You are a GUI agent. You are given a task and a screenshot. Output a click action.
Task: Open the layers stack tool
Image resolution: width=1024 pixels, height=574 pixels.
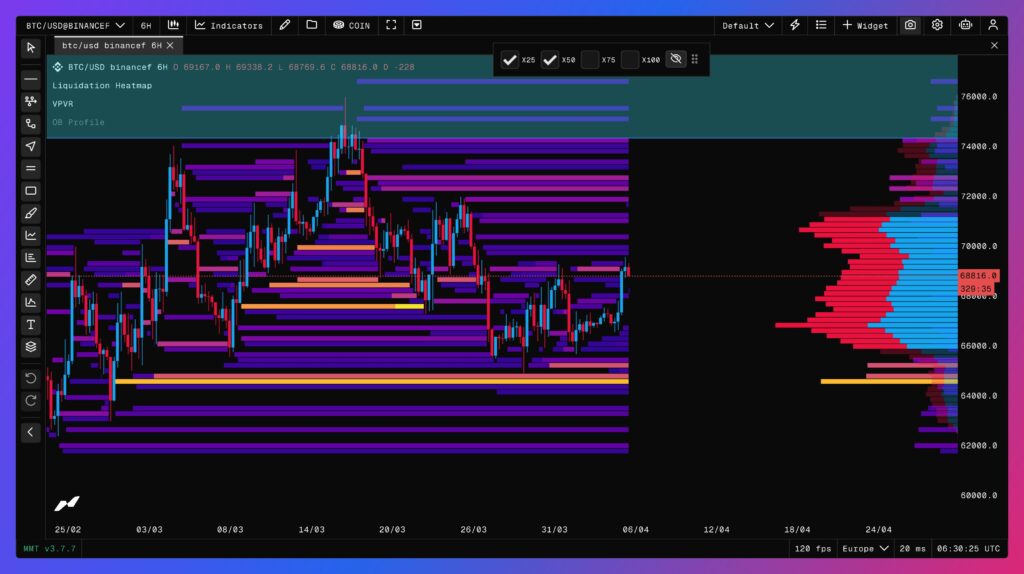click(31, 347)
